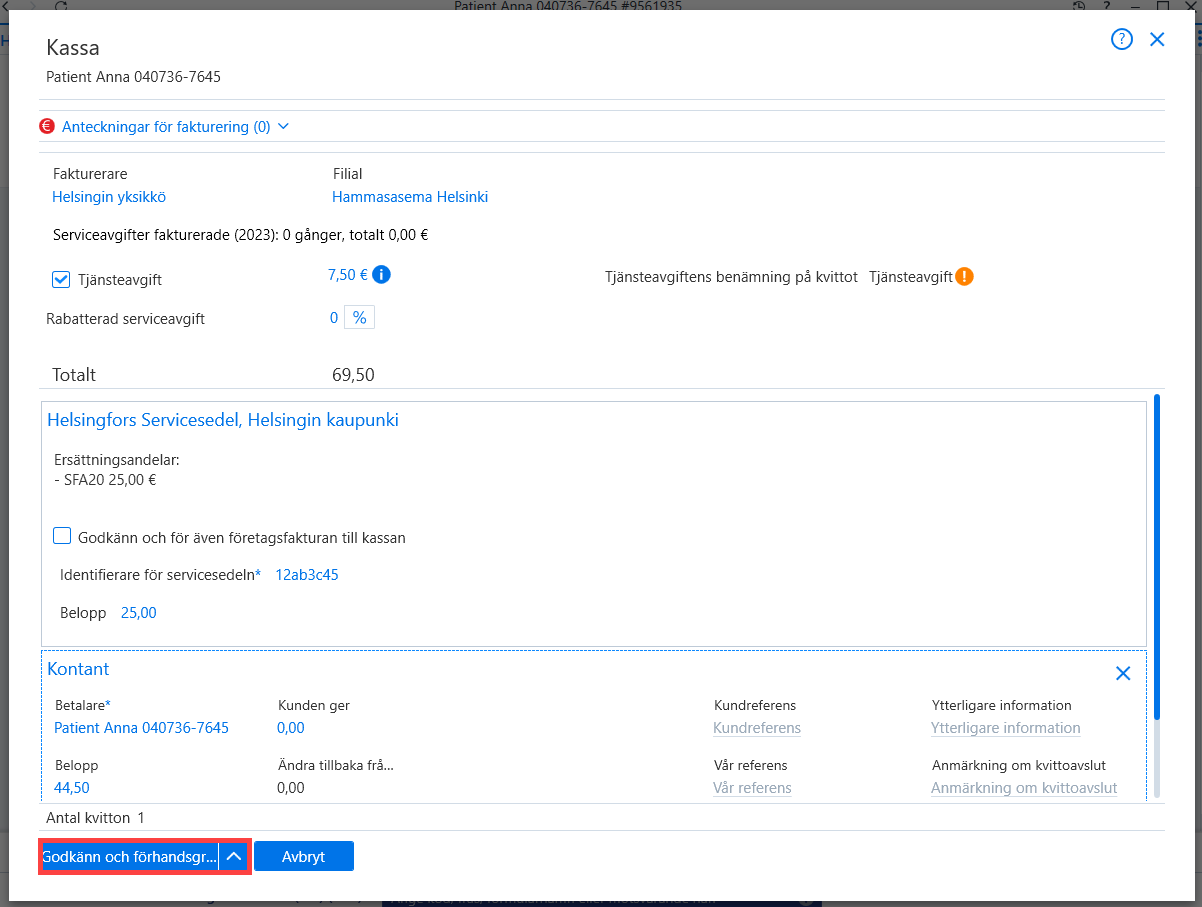
Task: Edit servicesedel identifier 12ab3c45
Action: click(307, 575)
